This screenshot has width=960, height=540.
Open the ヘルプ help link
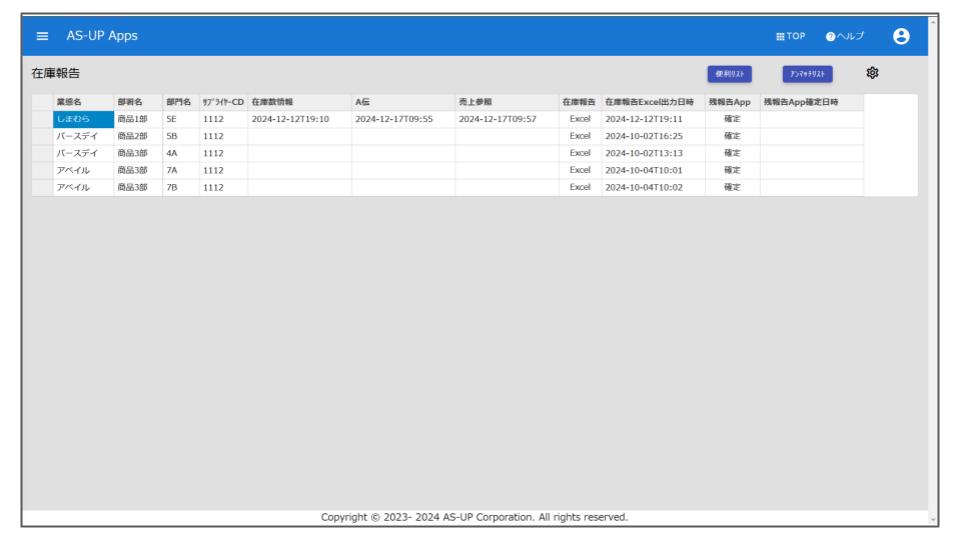(845, 36)
